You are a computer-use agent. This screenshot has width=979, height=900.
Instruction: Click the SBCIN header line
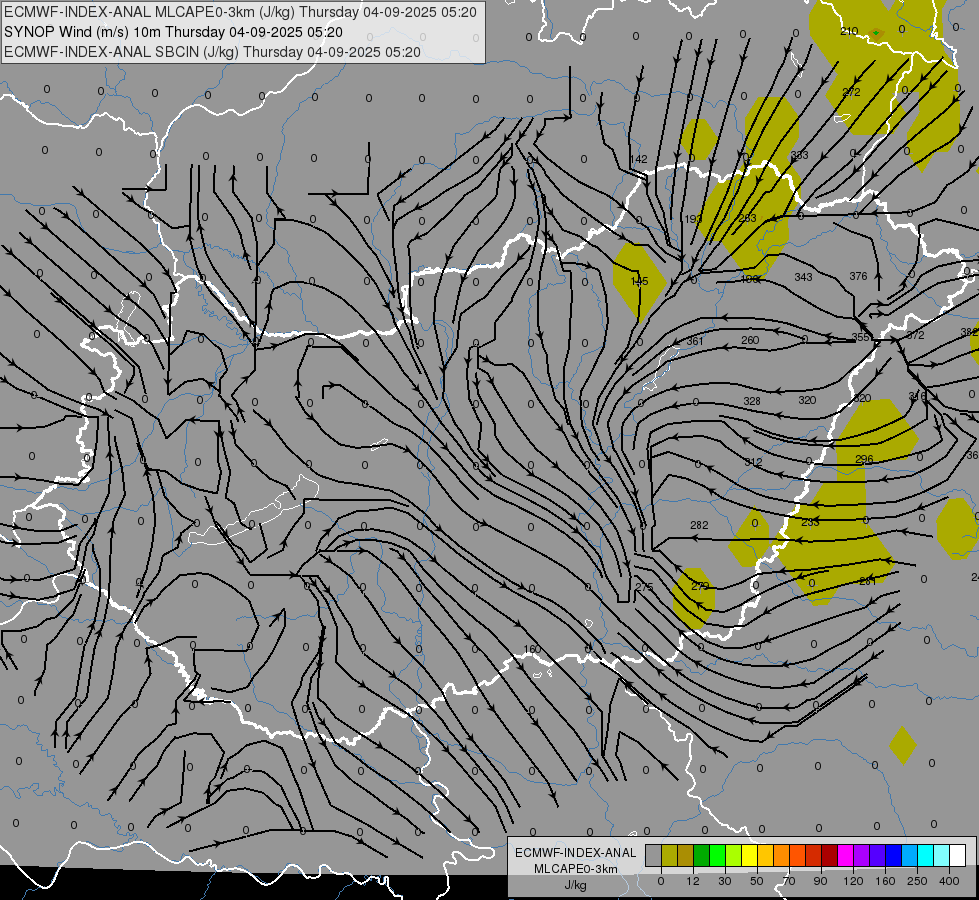click(x=212, y=52)
